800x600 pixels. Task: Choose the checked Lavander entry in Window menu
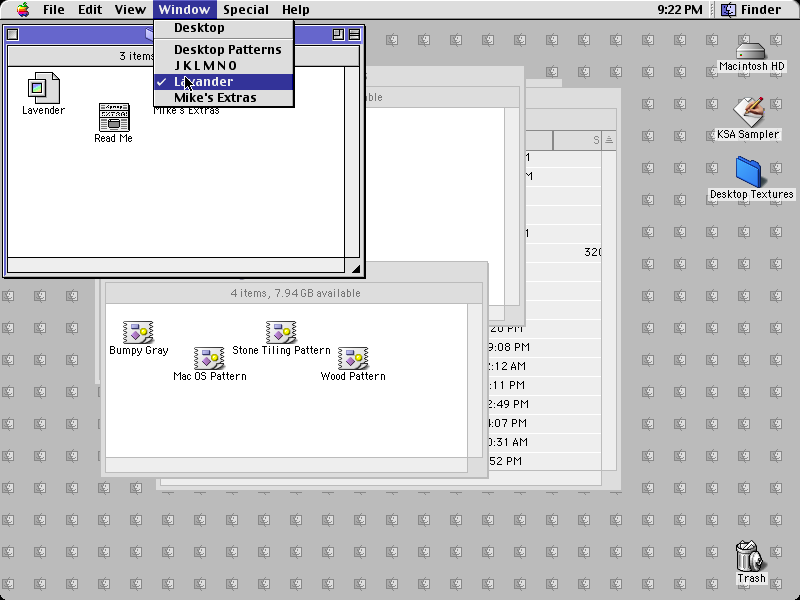223,82
